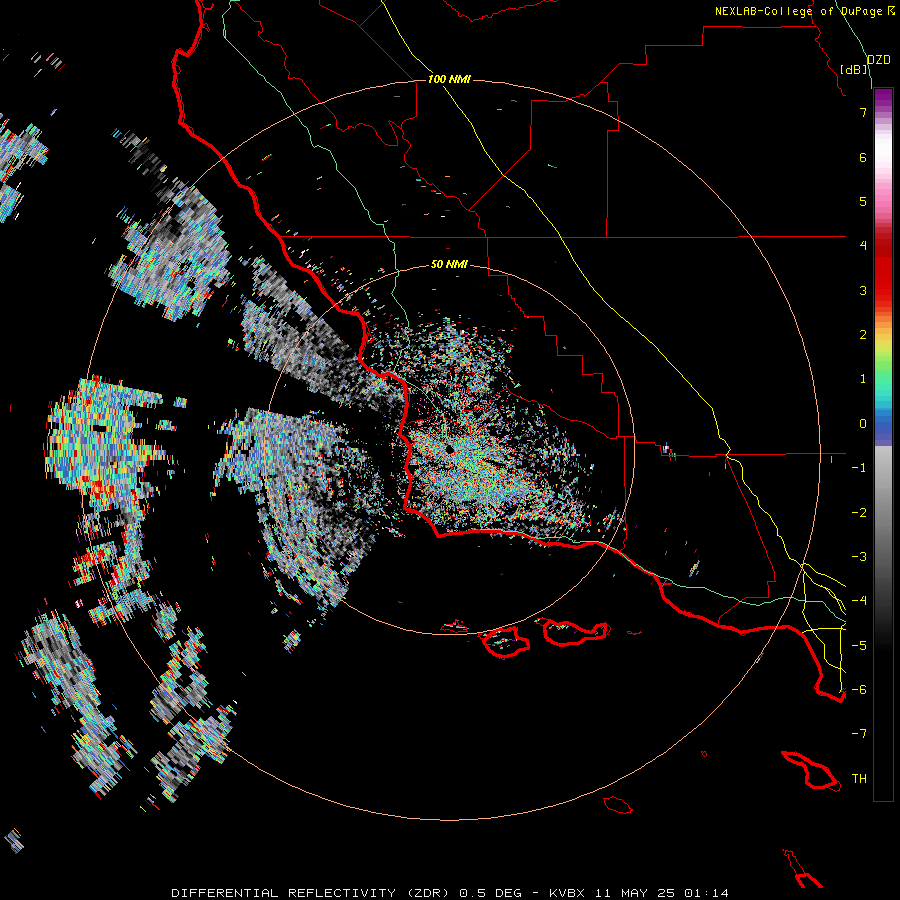Click the '6' value on color scale
This screenshot has width=900, height=900.
(x=863, y=157)
